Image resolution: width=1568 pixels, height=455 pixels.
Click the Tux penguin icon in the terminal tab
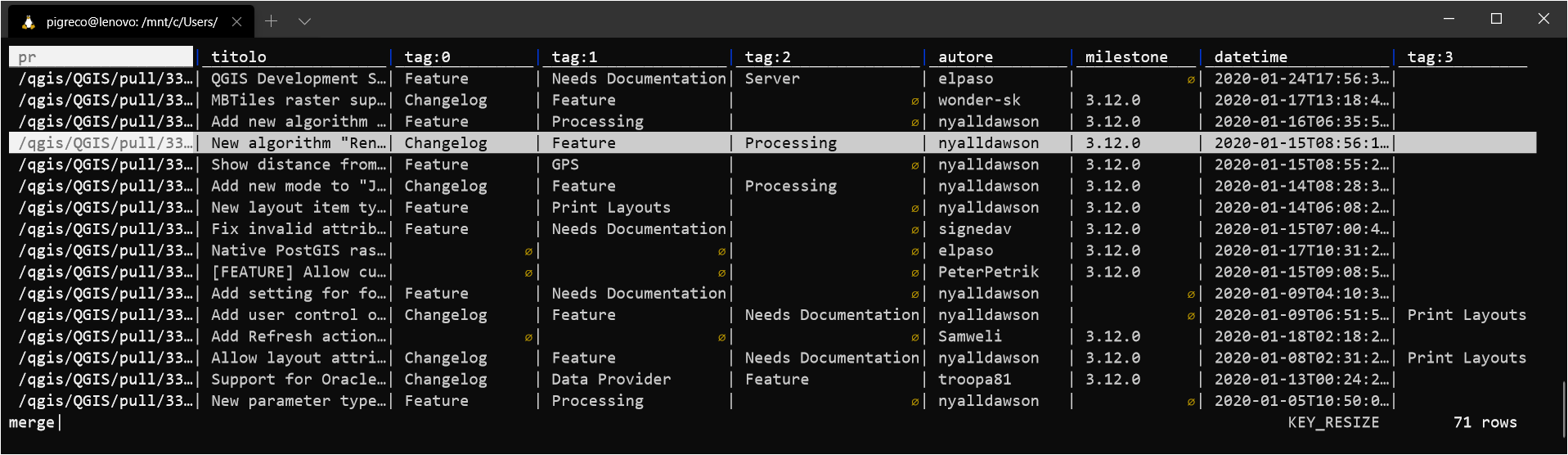[x=29, y=22]
